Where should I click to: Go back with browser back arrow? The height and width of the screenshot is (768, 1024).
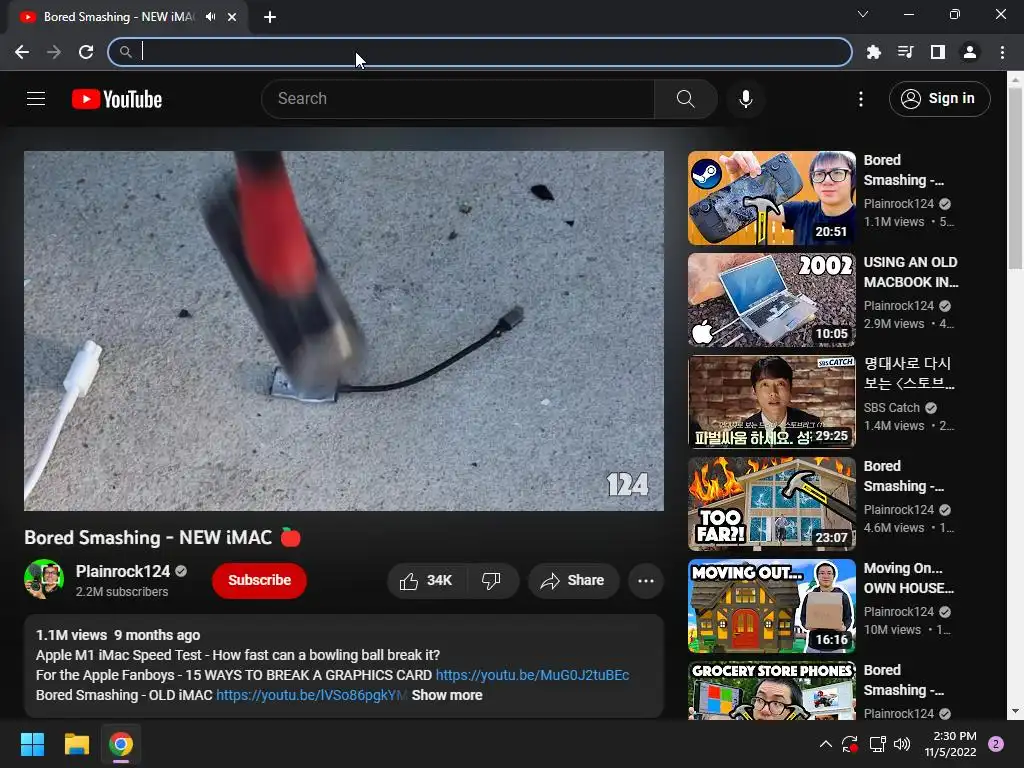click(x=22, y=52)
